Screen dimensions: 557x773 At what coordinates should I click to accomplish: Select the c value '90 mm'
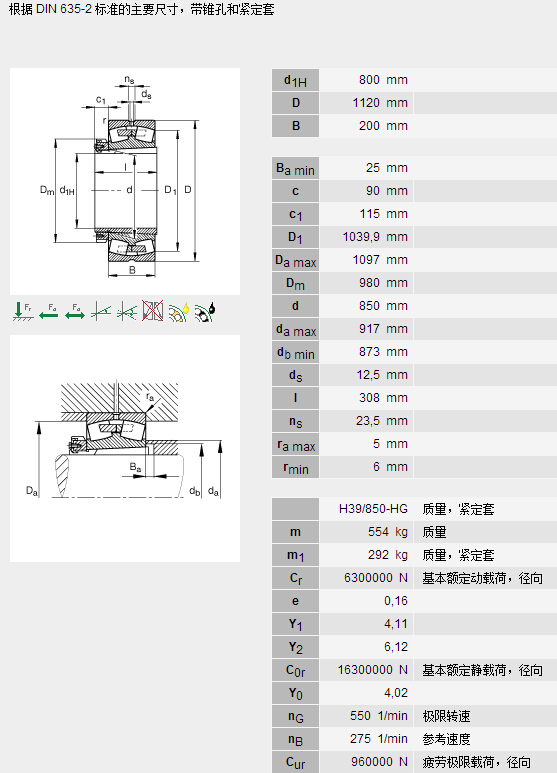click(x=386, y=191)
